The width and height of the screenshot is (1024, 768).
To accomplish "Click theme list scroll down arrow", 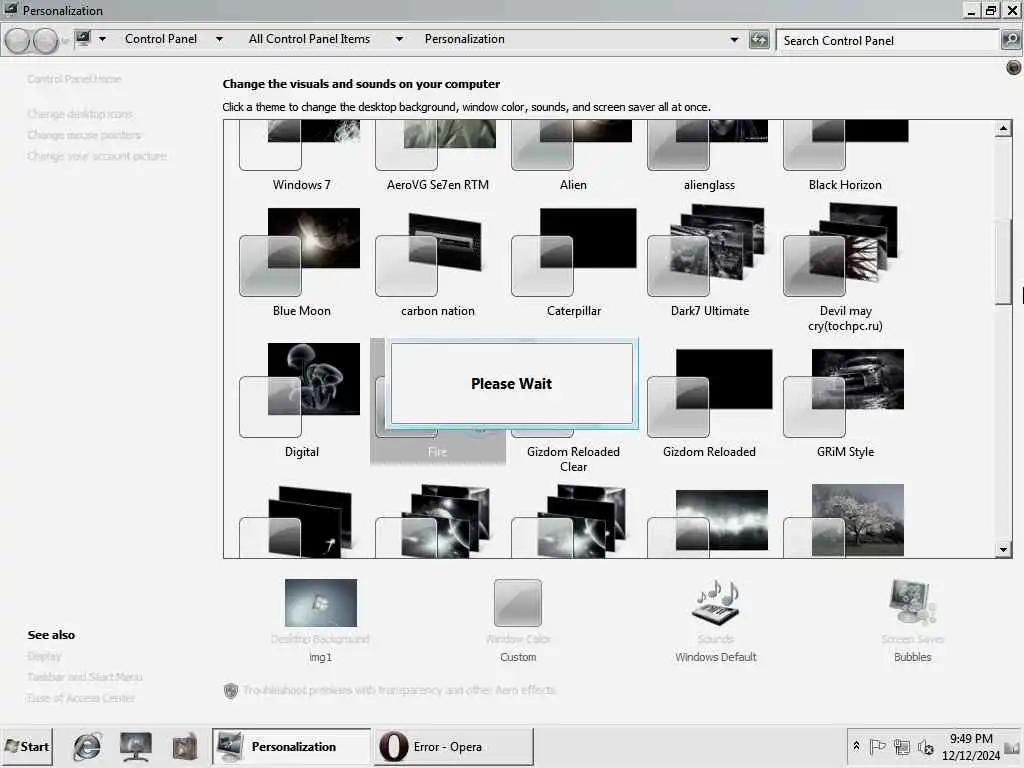I will click(1004, 550).
